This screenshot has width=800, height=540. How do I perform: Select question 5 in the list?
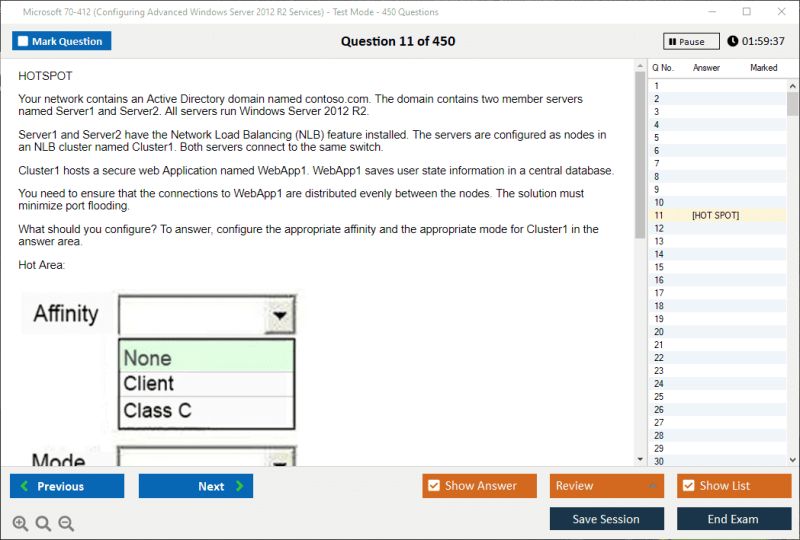[717, 138]
